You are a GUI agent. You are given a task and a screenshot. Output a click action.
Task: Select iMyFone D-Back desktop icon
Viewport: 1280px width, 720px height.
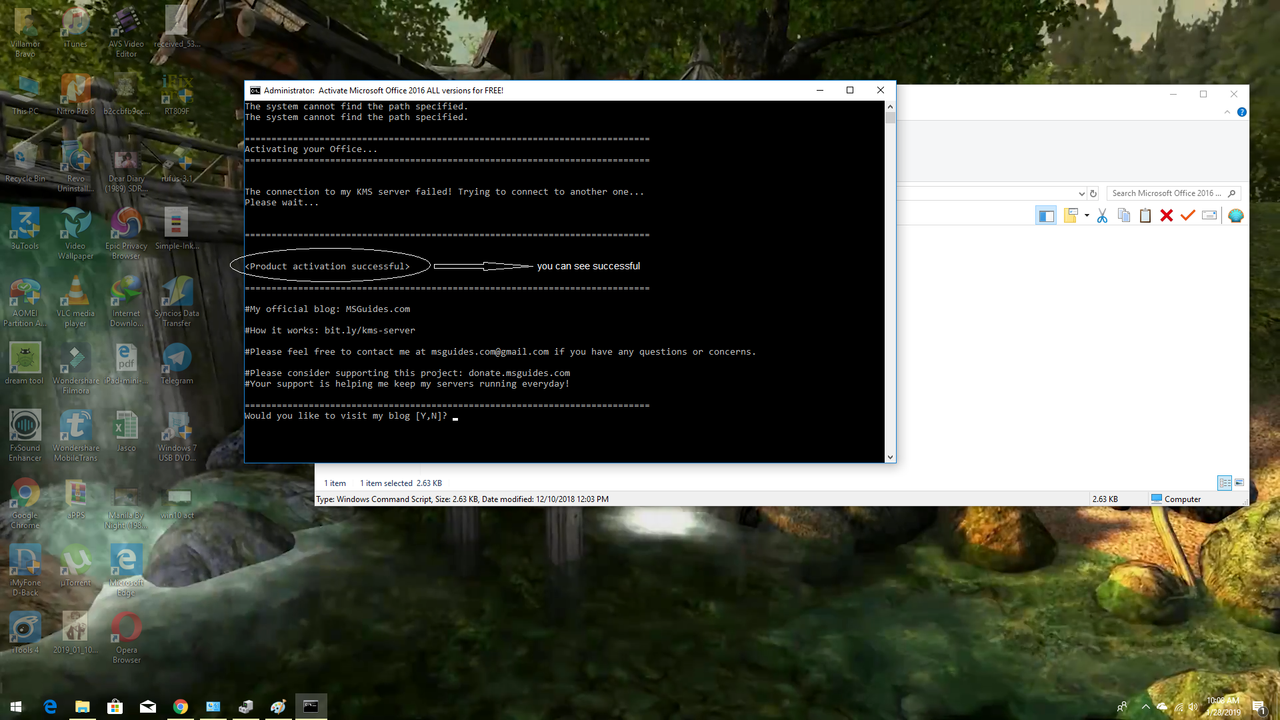[x=25, y=571]
